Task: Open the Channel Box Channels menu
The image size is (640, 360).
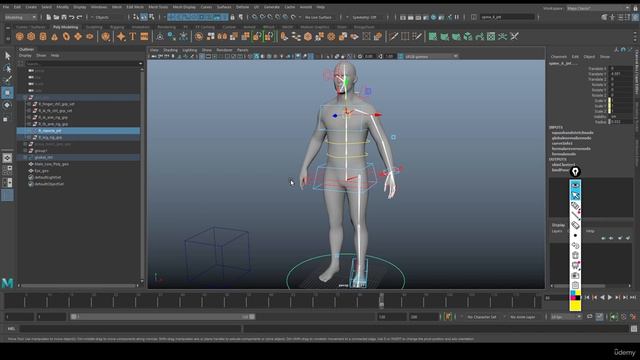Action: pos(559,56)
